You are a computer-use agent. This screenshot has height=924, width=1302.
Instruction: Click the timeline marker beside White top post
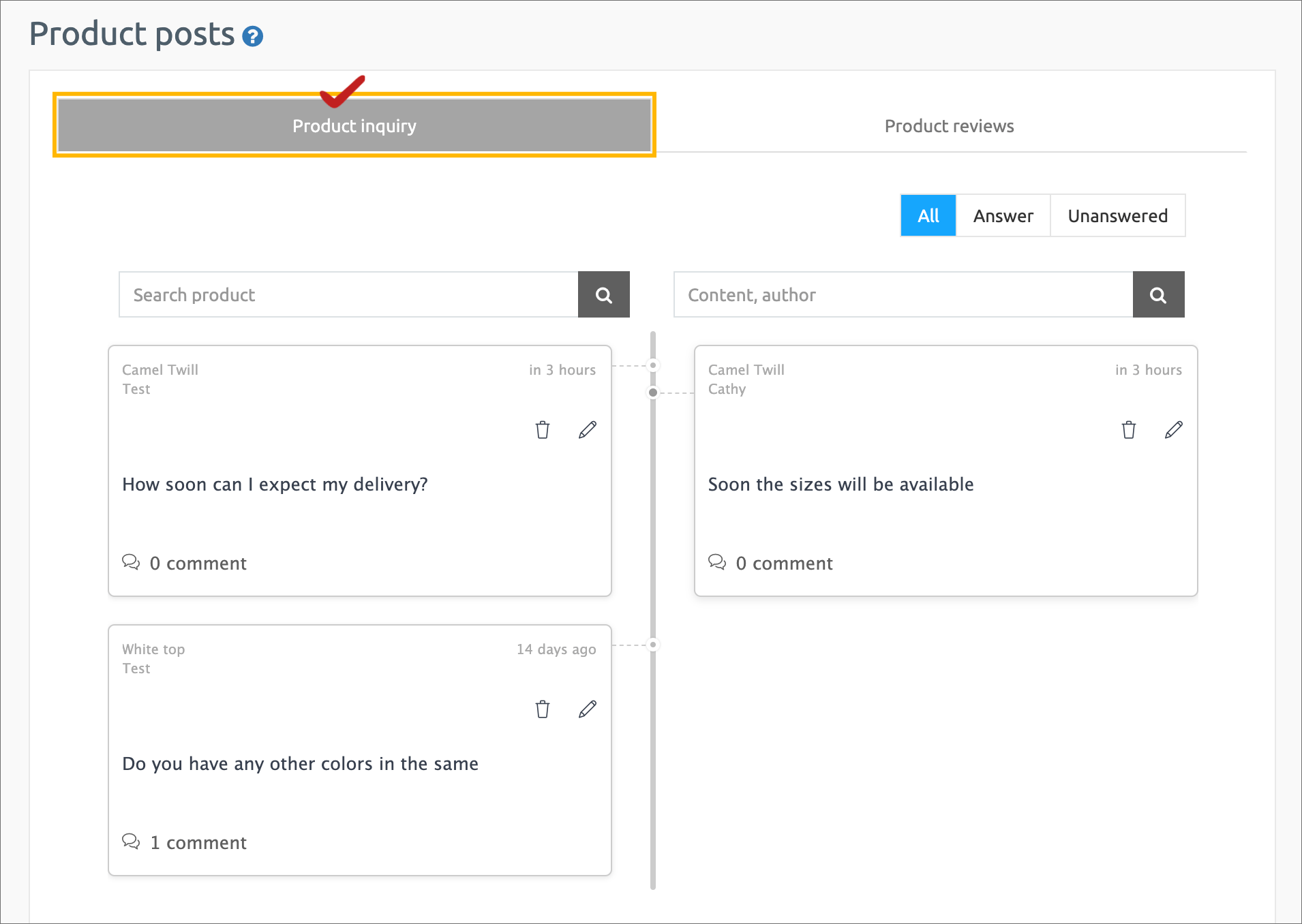(653, 645)
